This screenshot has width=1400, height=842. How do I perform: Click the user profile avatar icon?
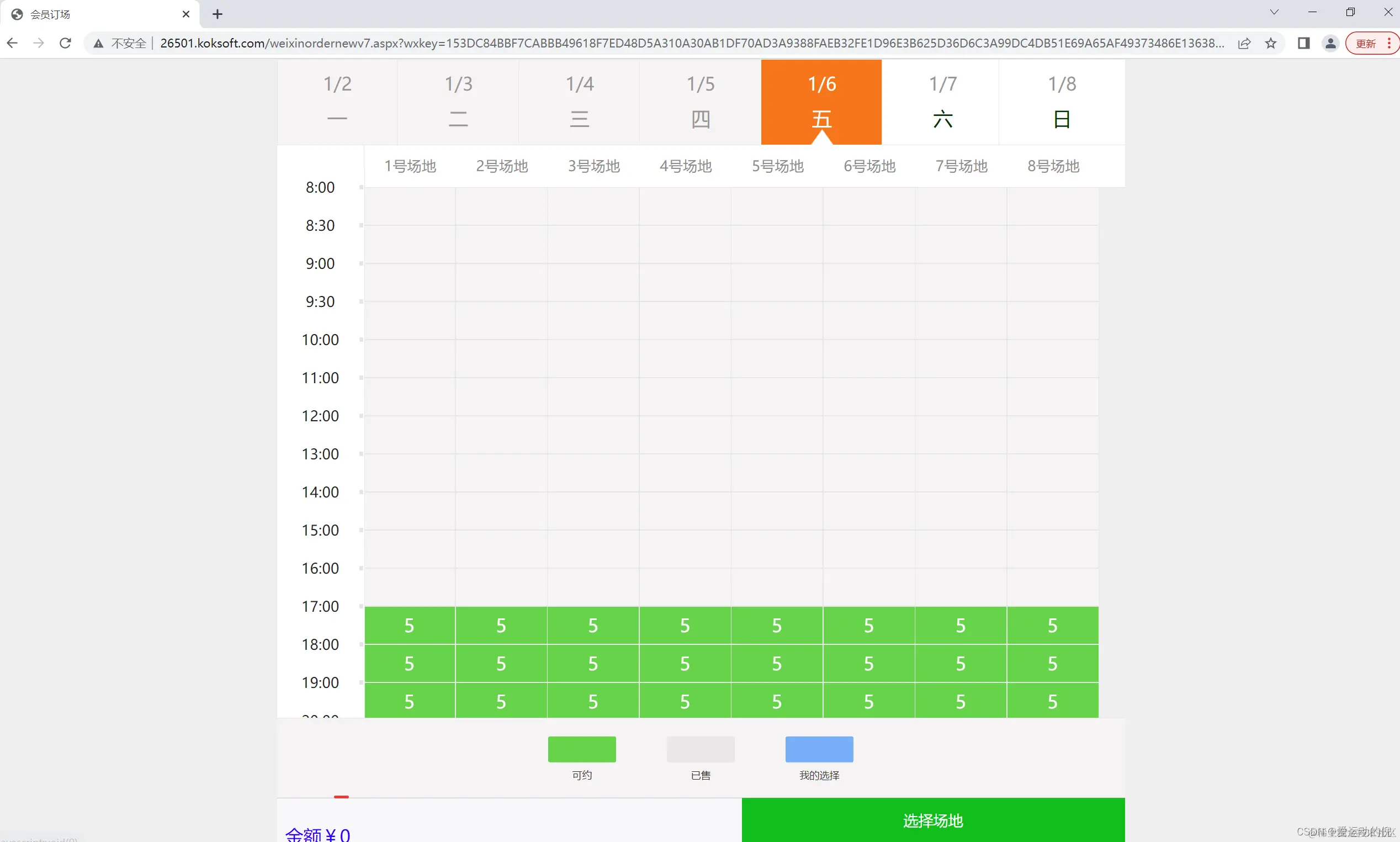[1330, 43]
